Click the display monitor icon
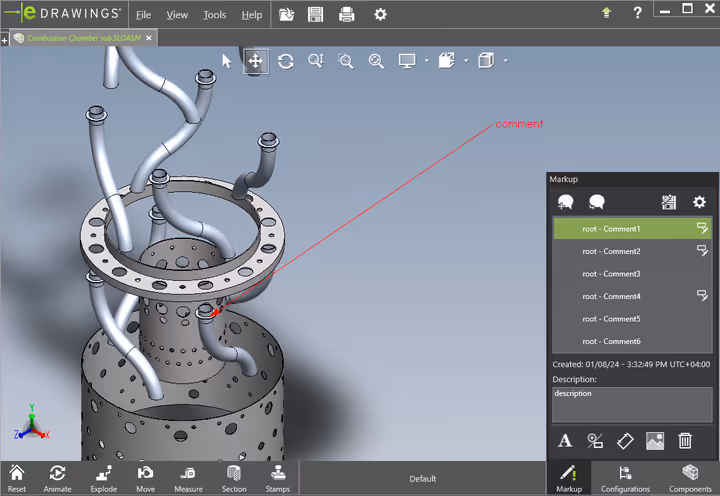720x496 pixels. point(407,61)
